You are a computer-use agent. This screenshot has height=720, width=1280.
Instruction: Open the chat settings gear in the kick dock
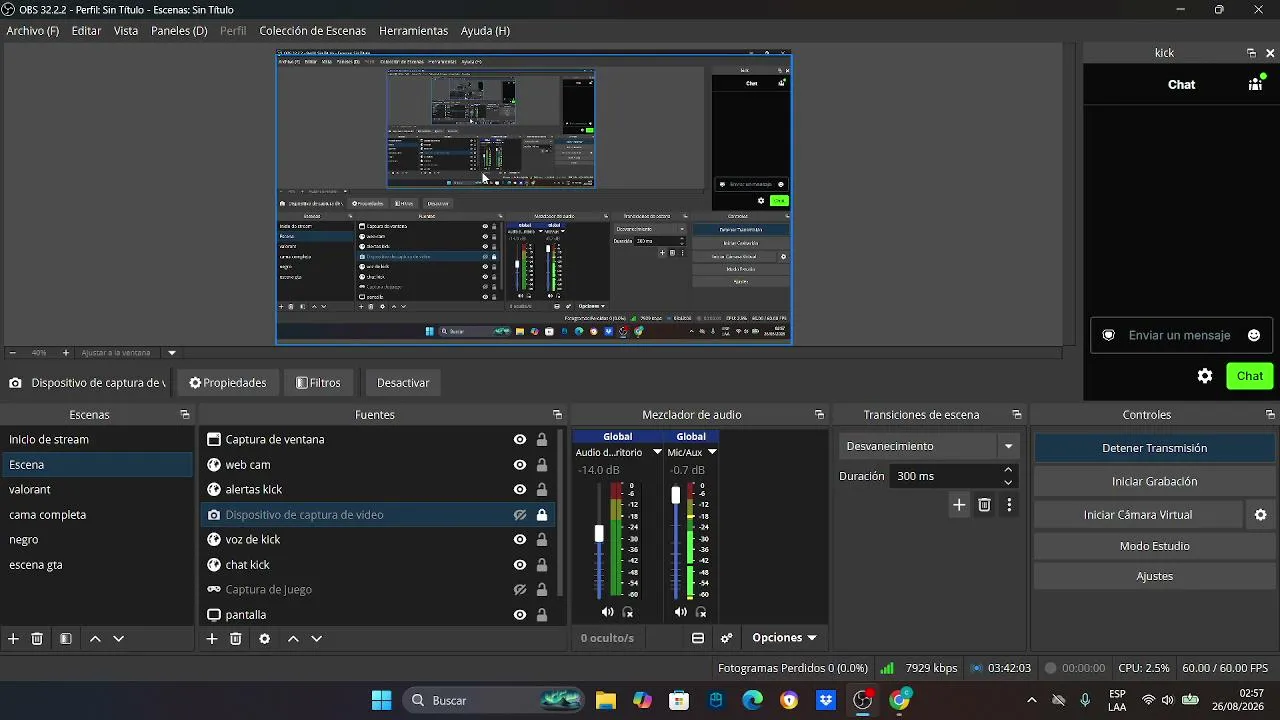click(x=1205, y=376)
